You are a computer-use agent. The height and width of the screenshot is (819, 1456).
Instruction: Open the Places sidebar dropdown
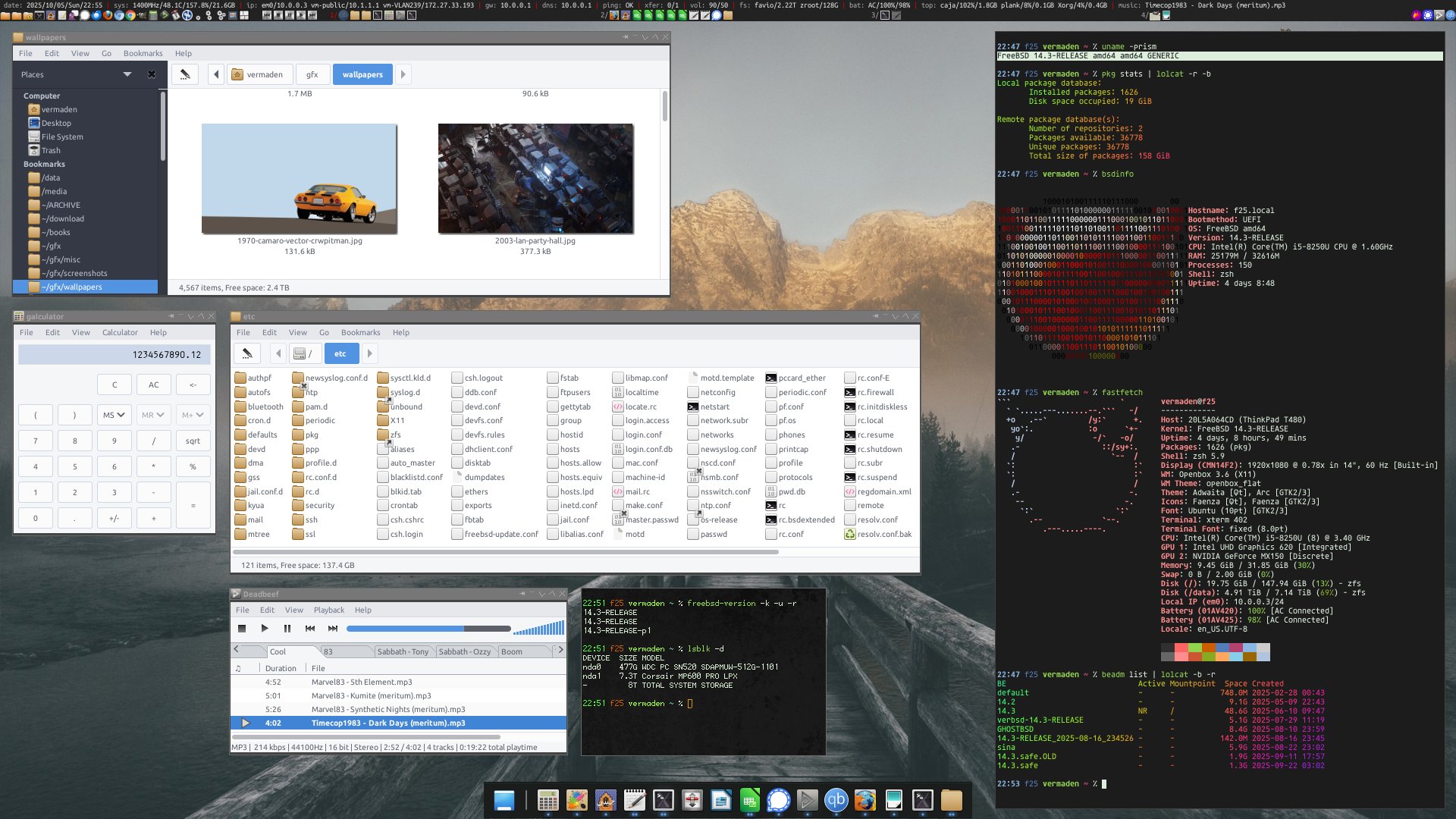pyautogui.click(x=127, y=74)
